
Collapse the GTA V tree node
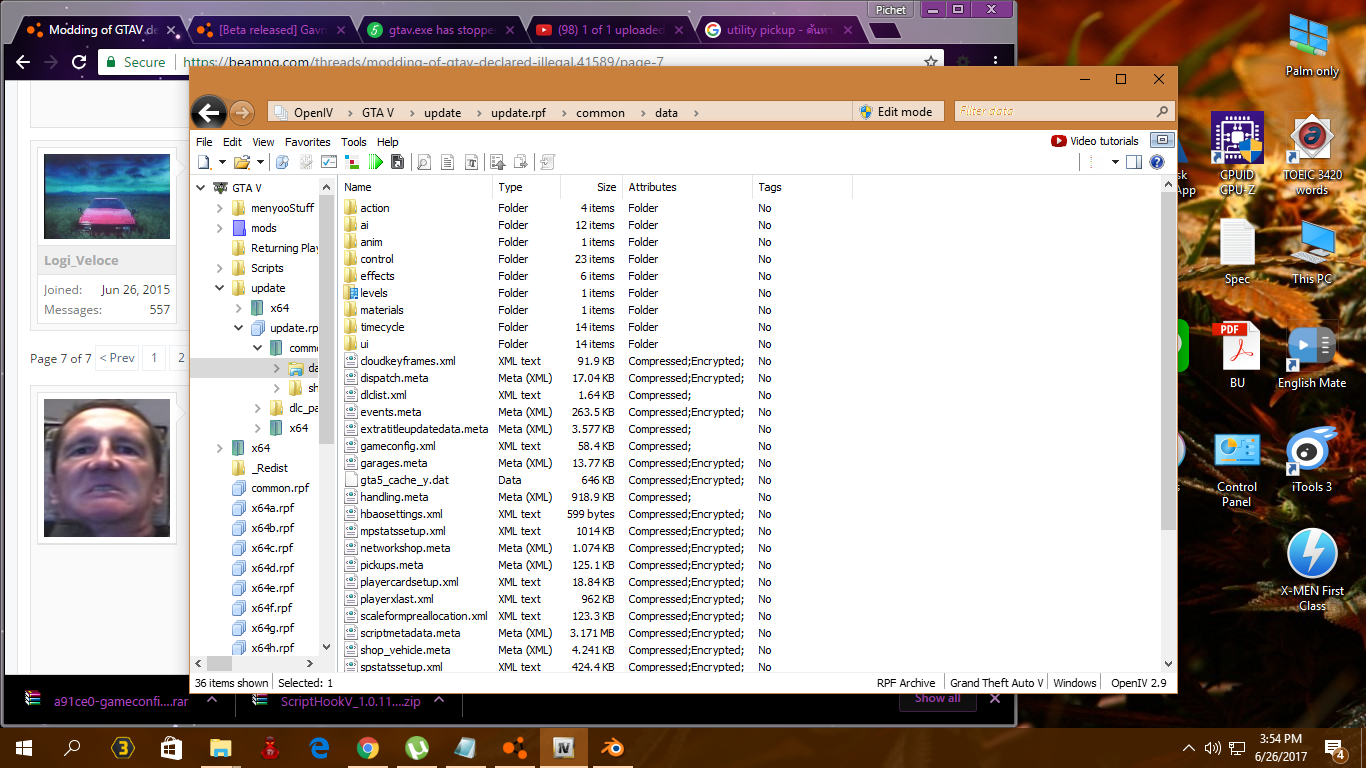click(201, 188)
